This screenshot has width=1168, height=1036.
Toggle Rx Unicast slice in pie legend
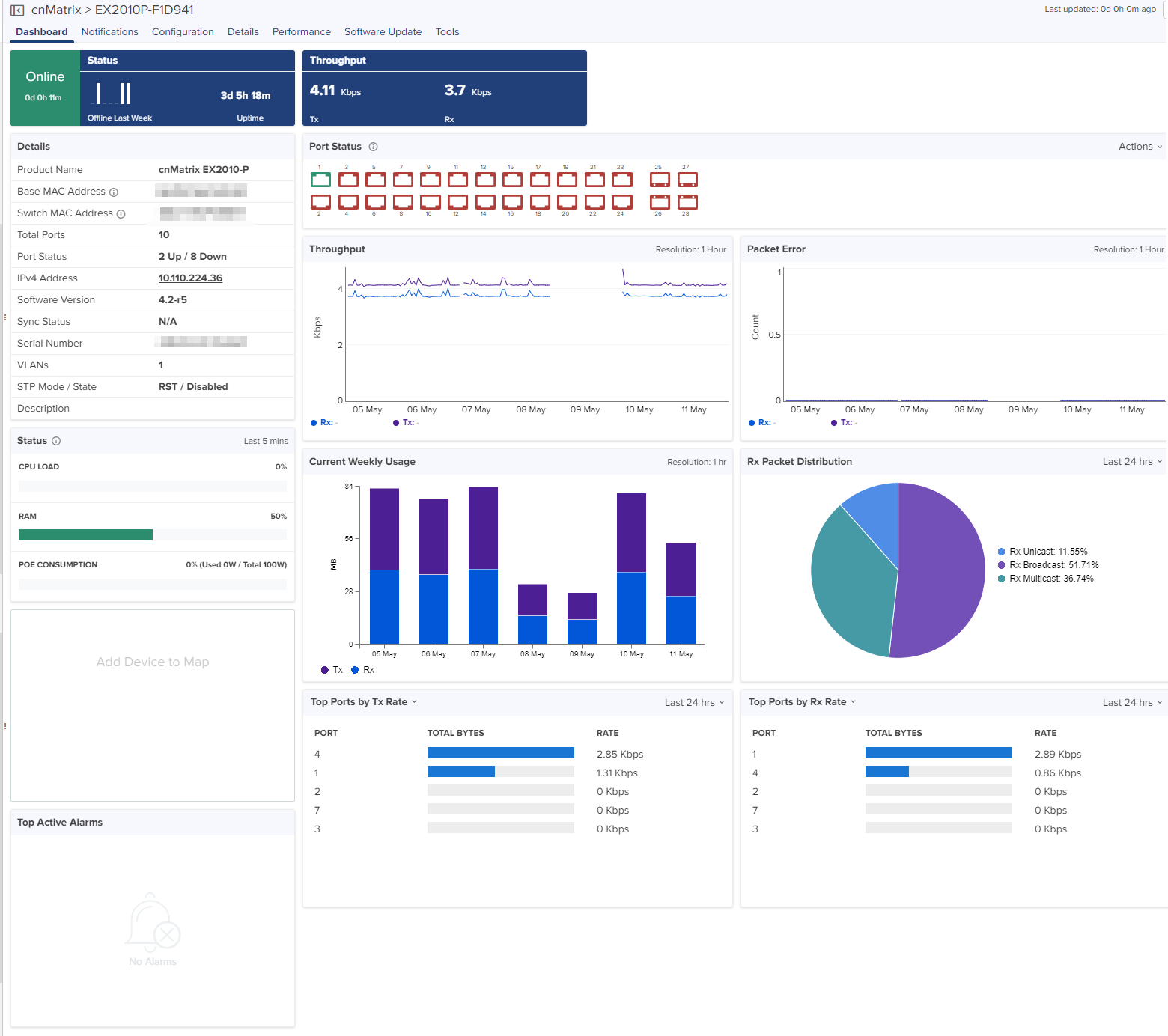pyautogui.click(x=1042, y=552)
